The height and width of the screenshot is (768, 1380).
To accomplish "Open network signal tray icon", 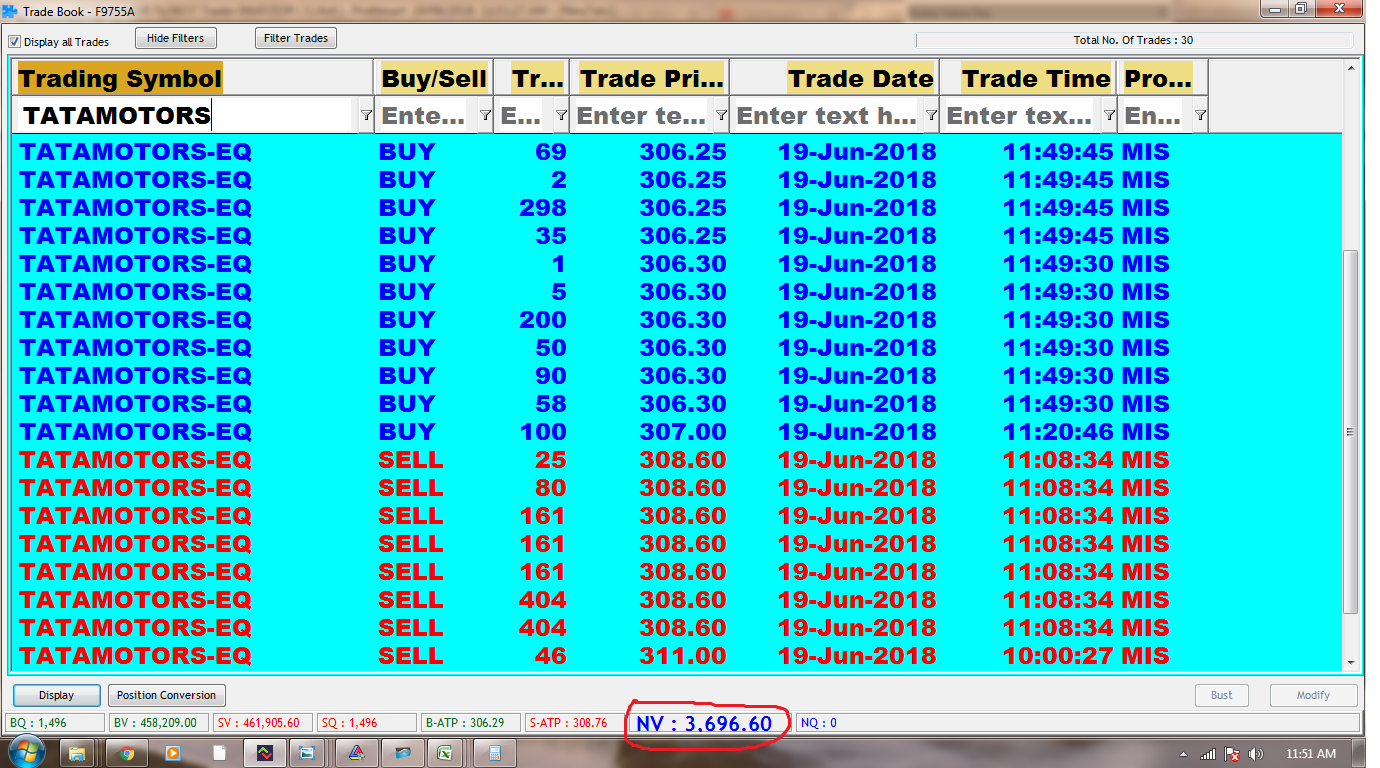I will click(1208, 754).
